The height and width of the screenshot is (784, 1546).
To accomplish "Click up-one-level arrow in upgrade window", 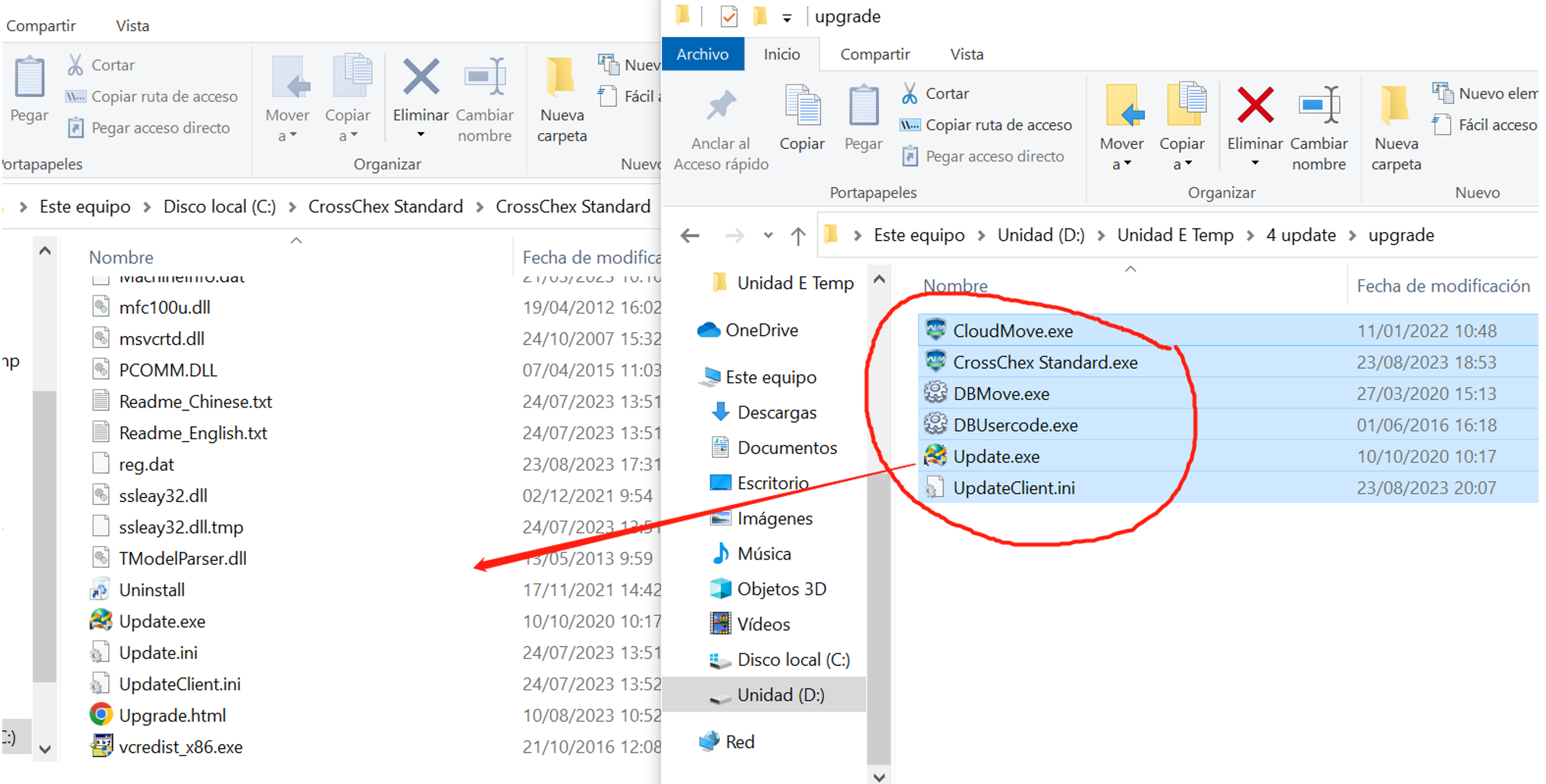I will pyautogui.click(x=798, y=235).
